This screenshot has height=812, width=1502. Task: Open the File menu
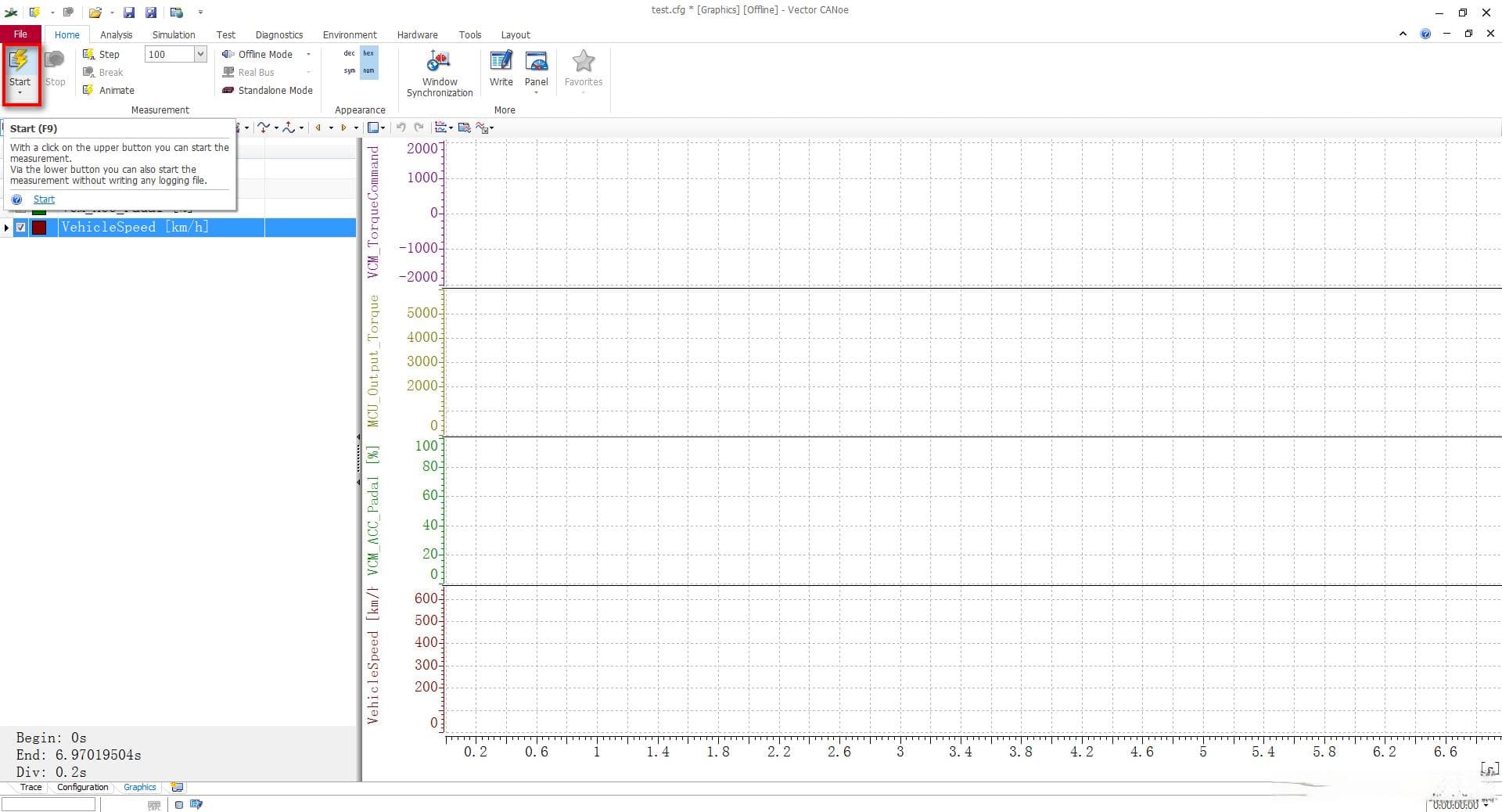click(20, 34)
